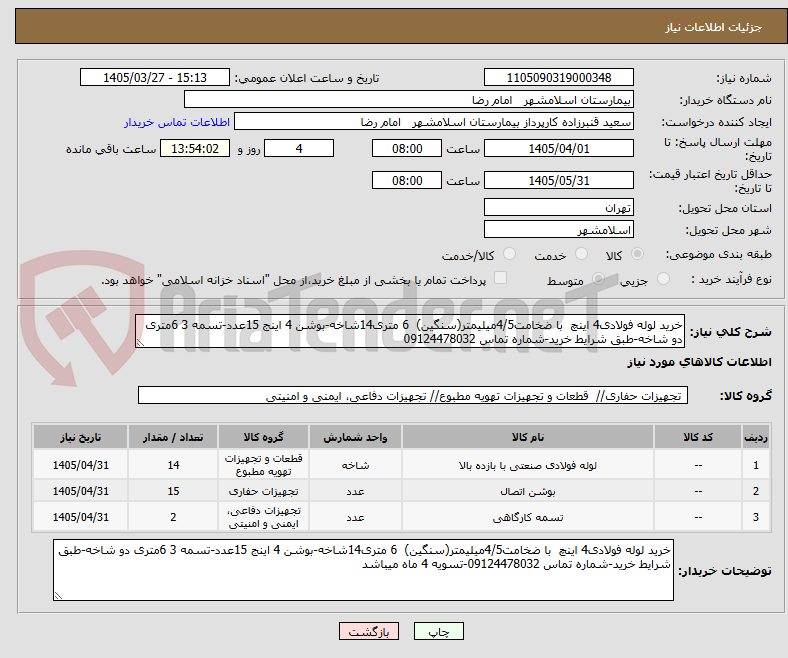The height and width of the screenshot is (658, 788).
Task: Click the resize handle of need description box
Action: point(140,343)
